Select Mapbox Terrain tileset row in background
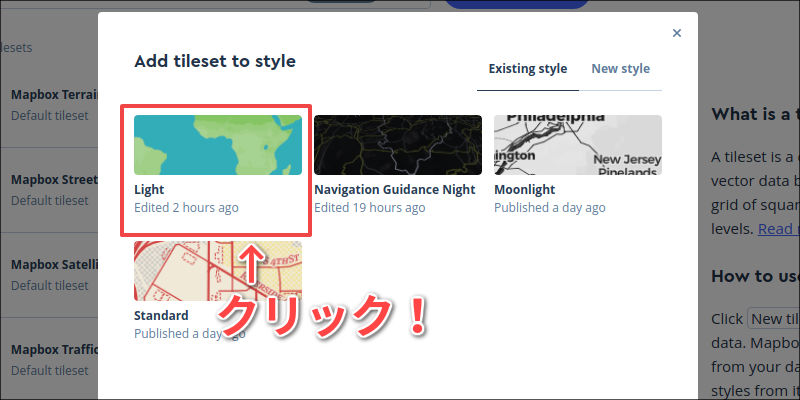This screenshot has height=400, width=800. pyautogui.click(x=49, y=105)
